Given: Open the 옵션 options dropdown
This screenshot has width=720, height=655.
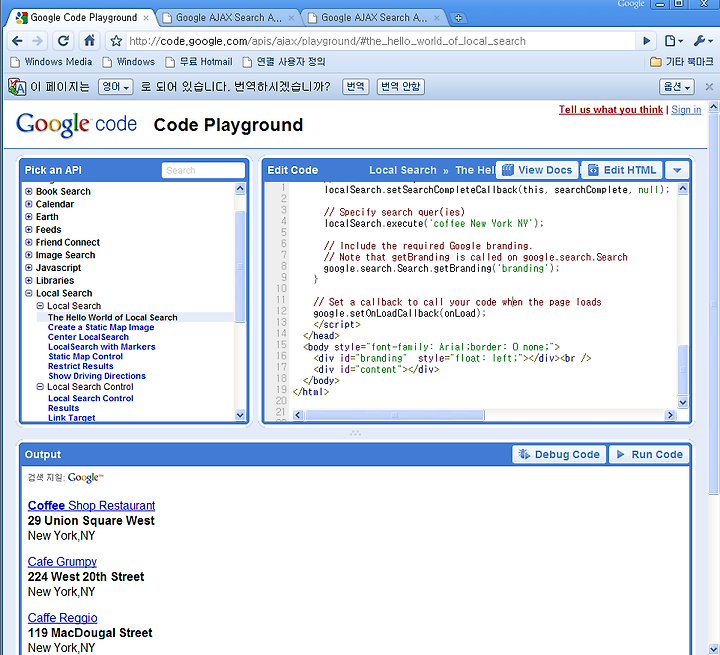Looking at the screenshot, I should click(x=676, y=86).
